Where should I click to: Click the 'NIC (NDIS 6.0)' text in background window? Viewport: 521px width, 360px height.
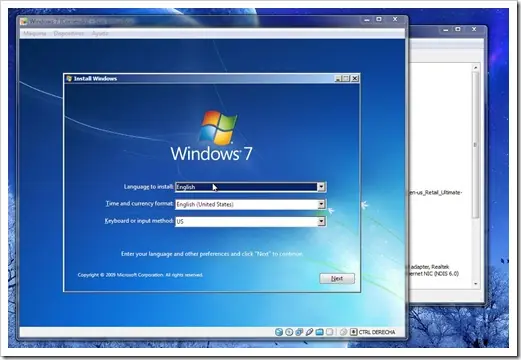[441, 274]
